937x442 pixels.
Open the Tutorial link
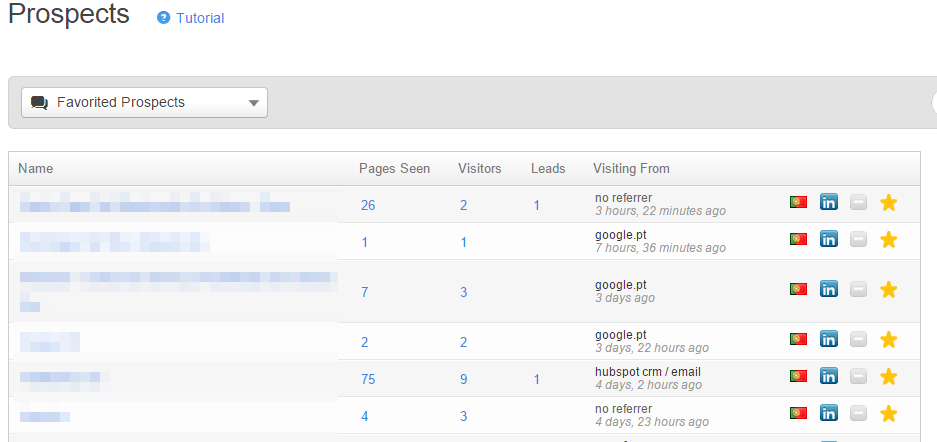tap(200, 18)
